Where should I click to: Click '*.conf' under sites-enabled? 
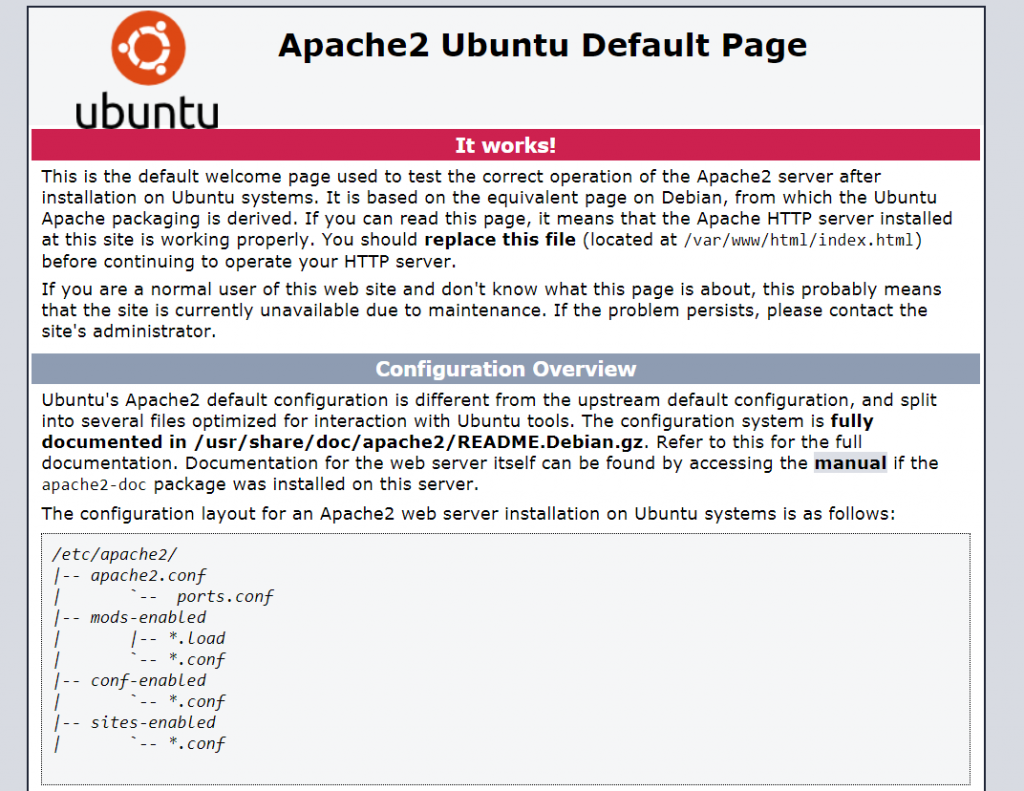(197, 743)
